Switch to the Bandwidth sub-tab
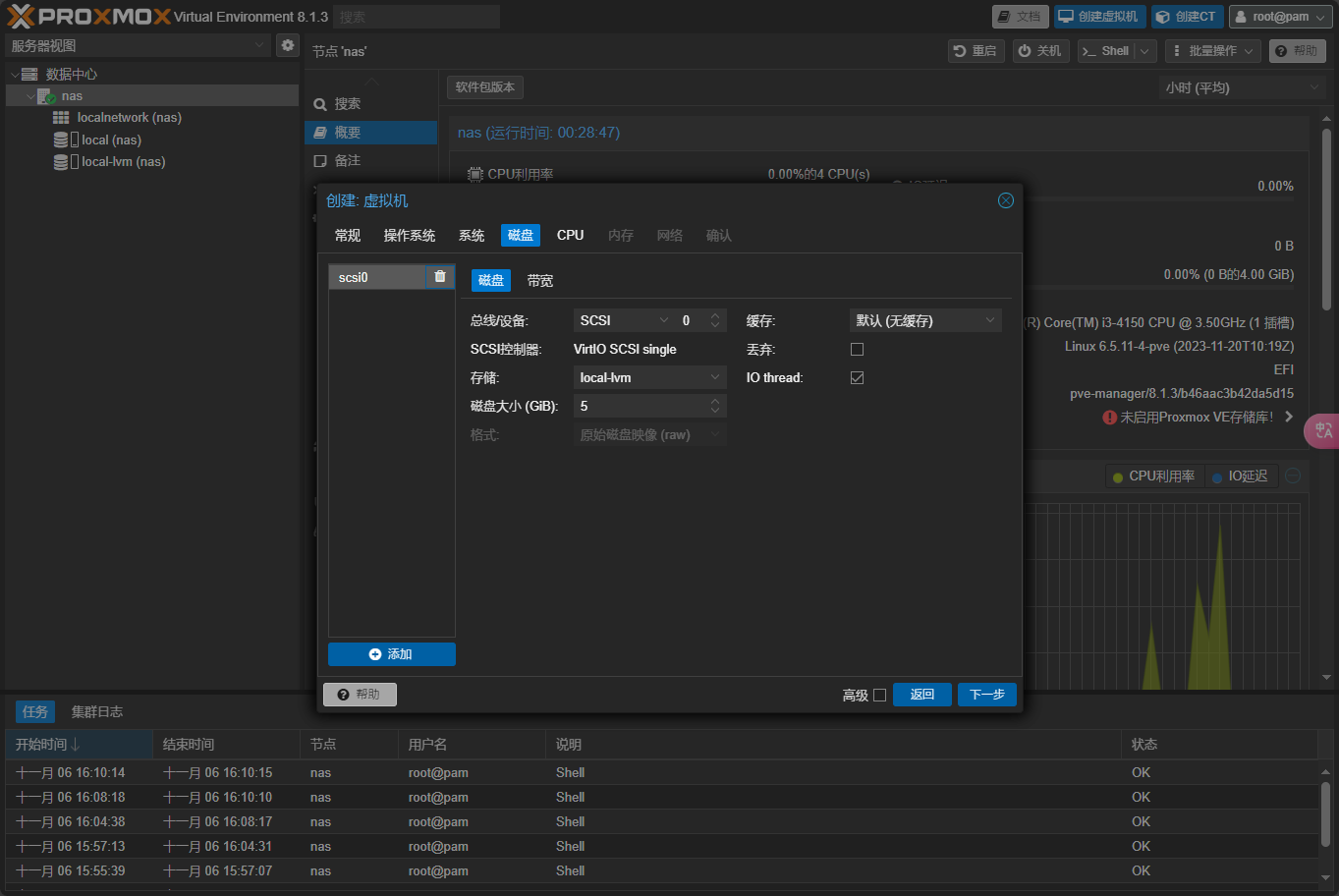The width and height of the screenshot is (1339, 896). (540, 281)
